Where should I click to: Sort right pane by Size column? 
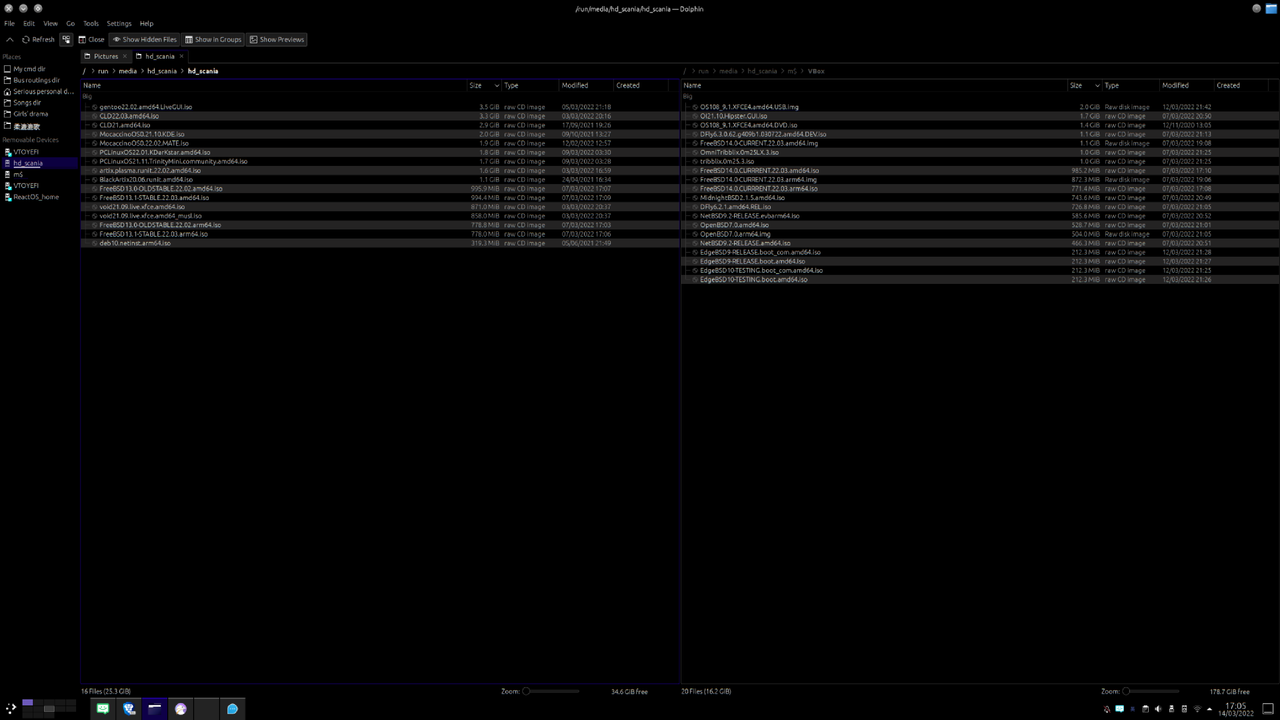[1084, 85]
